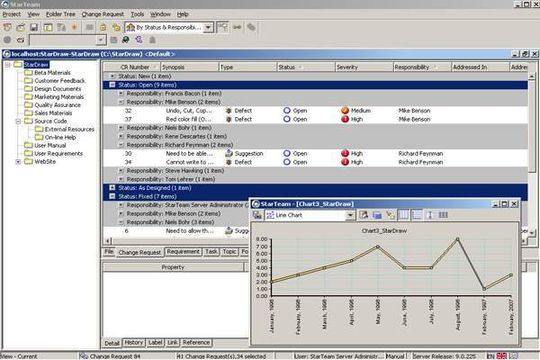Sort by Severity column header

click(x=364, y=67)
